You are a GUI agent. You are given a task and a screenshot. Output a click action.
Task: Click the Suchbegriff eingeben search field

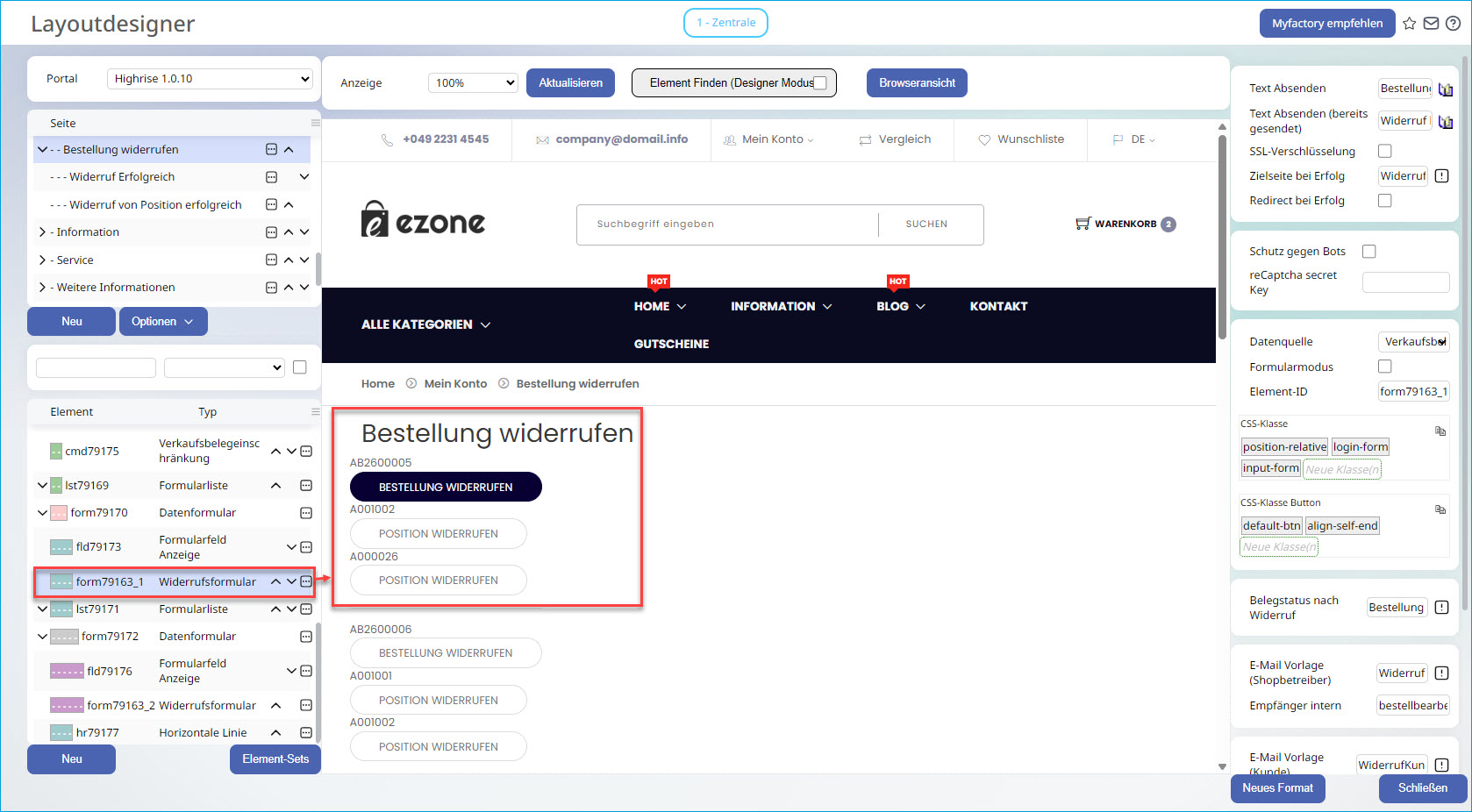click(726, 224)
